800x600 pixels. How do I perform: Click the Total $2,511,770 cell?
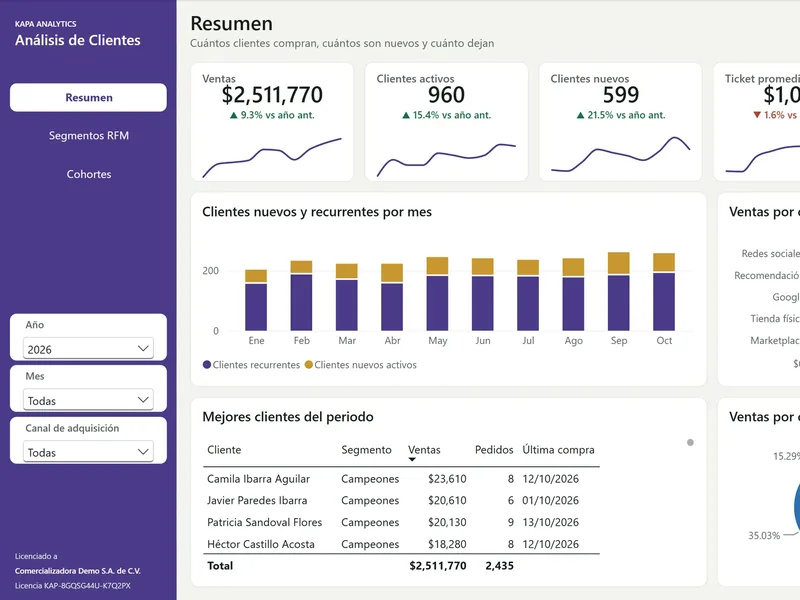(438, 566)
